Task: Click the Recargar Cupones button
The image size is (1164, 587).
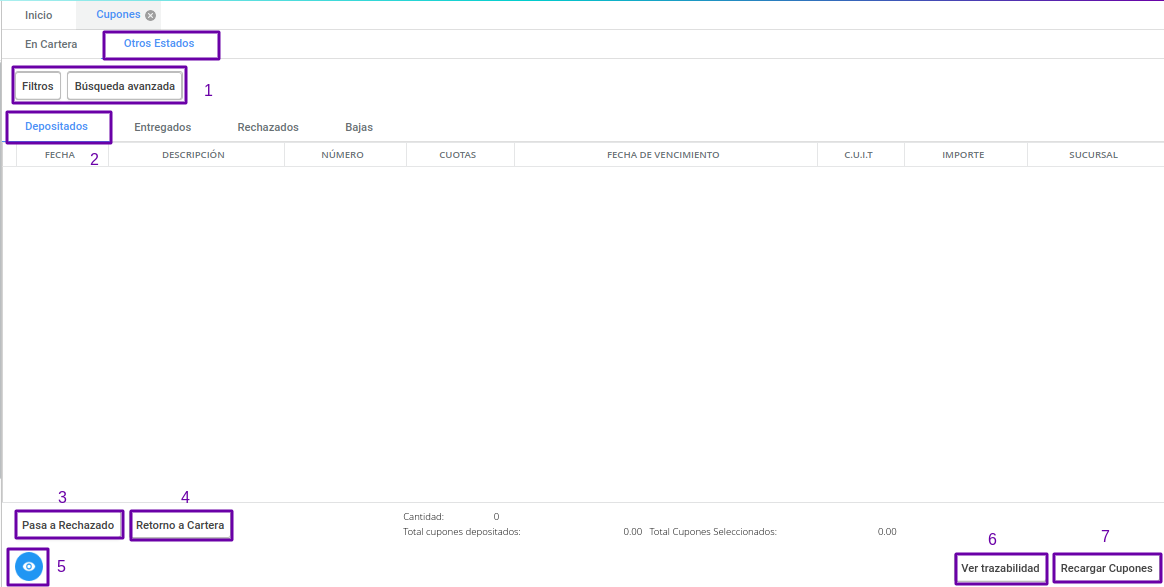Action: (x=1107, y=568)
